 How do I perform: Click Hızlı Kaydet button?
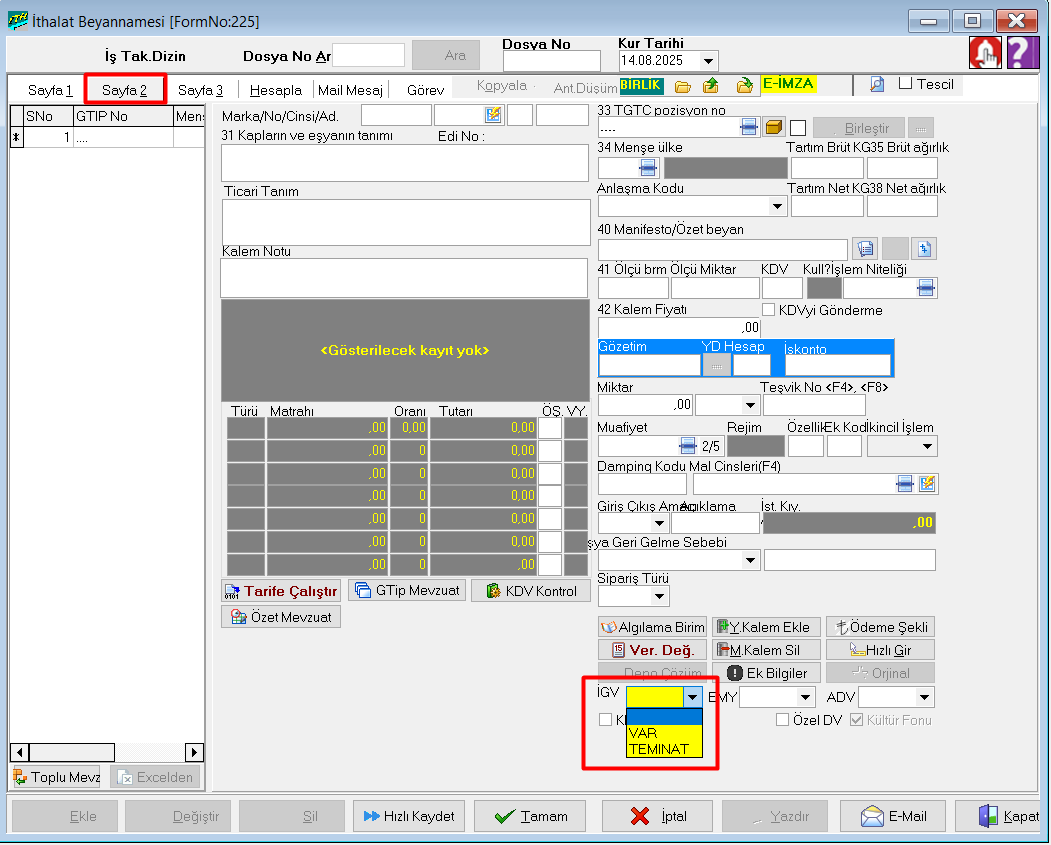point(409,816)
